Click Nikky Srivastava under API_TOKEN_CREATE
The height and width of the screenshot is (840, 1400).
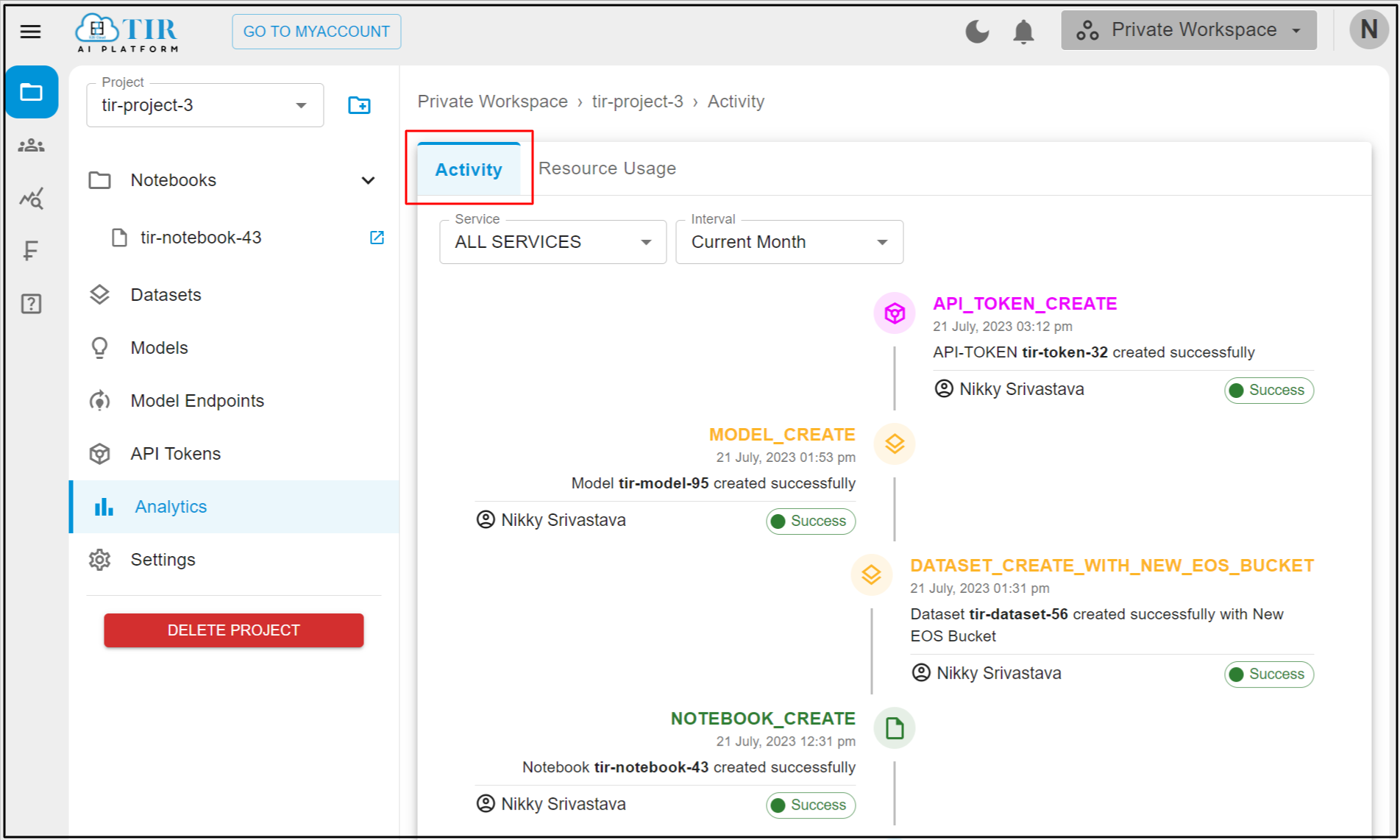coord(1021,389)
